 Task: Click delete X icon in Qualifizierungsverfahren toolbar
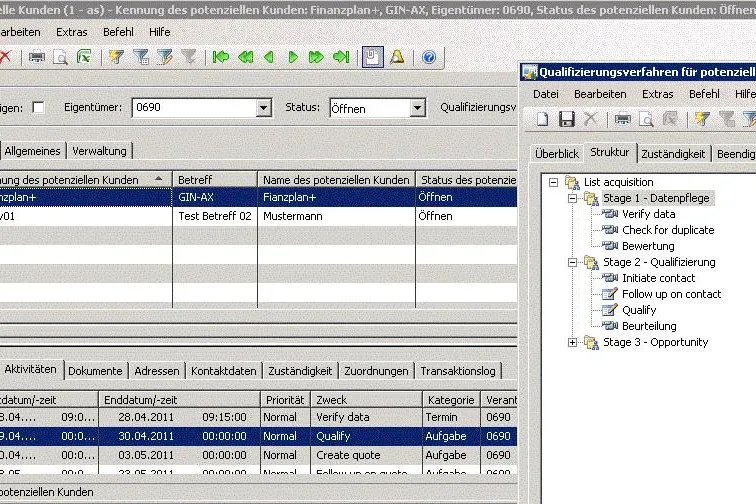coord(590,119)
